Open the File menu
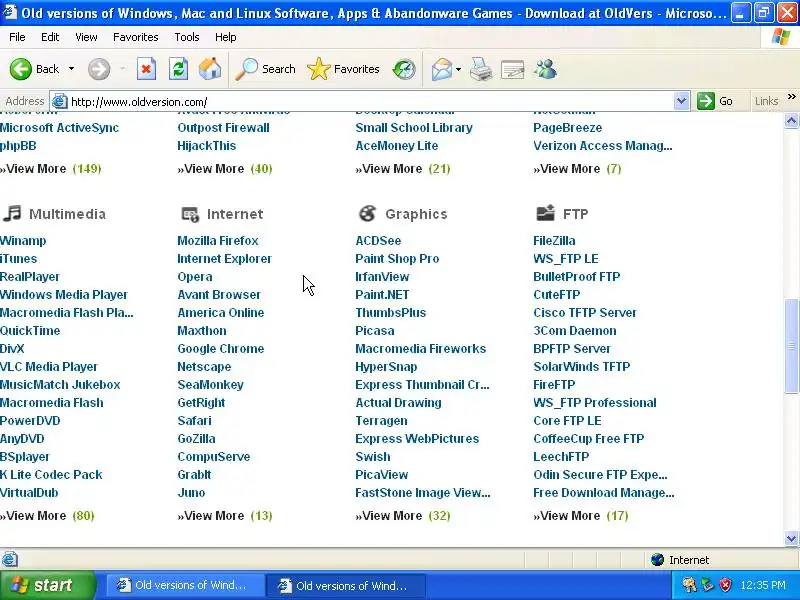Viewport: 800px width, 600px height. point(17,37)
